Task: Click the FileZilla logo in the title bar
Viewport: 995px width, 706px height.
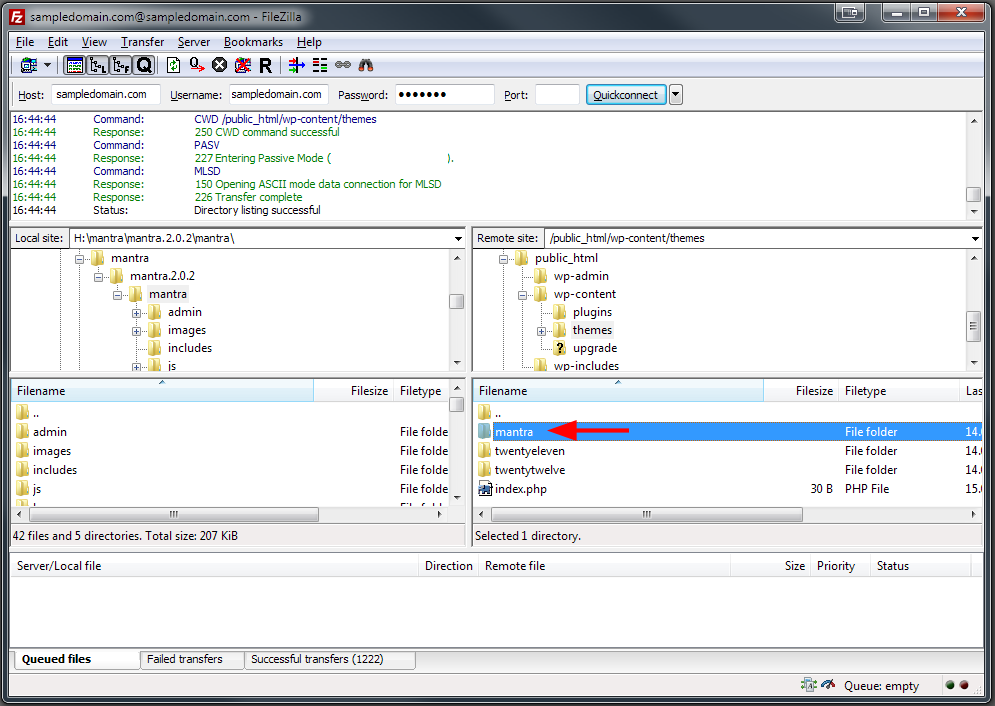Action: (x=17, y=16)
